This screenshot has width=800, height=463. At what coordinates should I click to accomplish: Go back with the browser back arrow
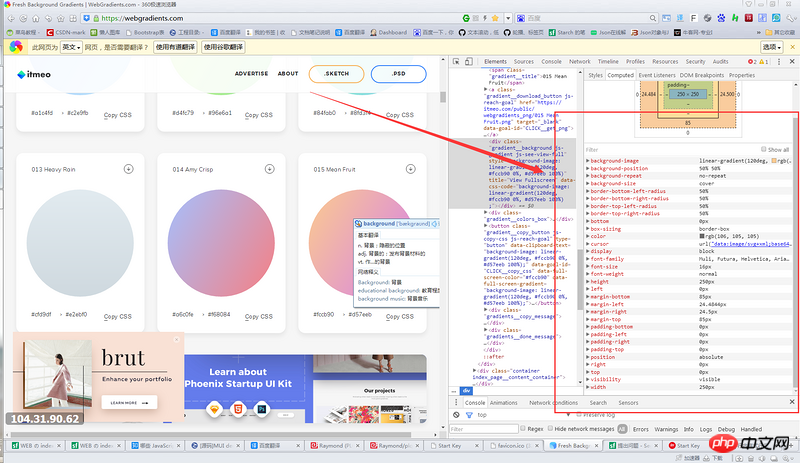[x=11, y=18]
